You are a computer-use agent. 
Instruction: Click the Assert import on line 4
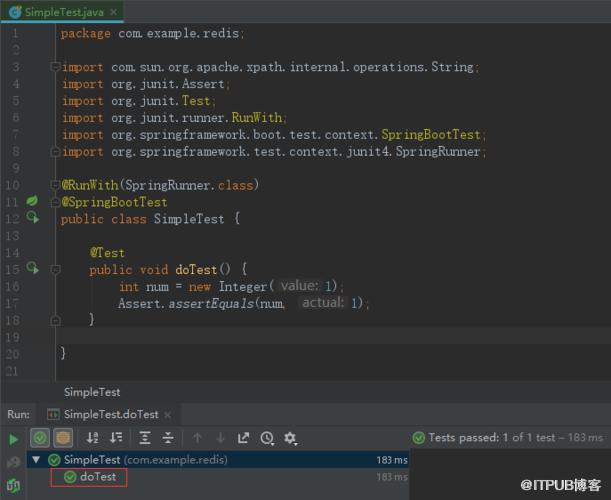(x=146, y=84)
